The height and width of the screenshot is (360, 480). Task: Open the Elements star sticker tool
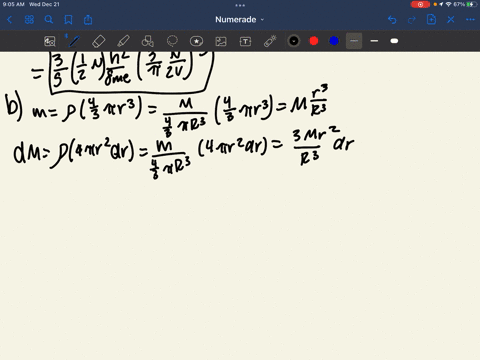pos(196,41)
